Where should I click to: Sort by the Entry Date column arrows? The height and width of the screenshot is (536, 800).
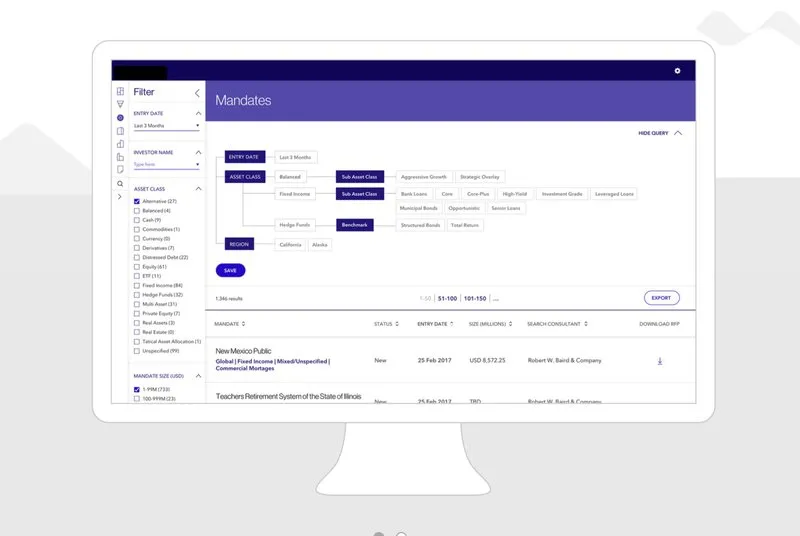(452, 324)
